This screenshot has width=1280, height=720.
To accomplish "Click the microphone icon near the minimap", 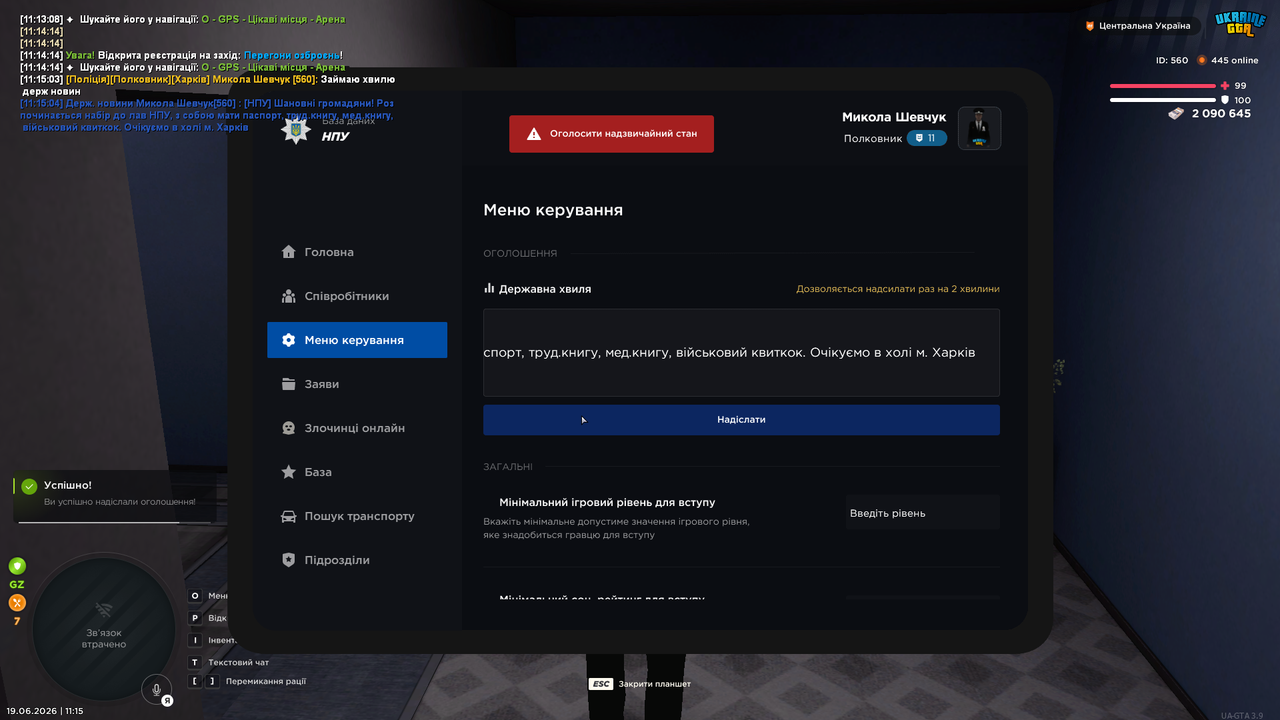I will 156,688.
